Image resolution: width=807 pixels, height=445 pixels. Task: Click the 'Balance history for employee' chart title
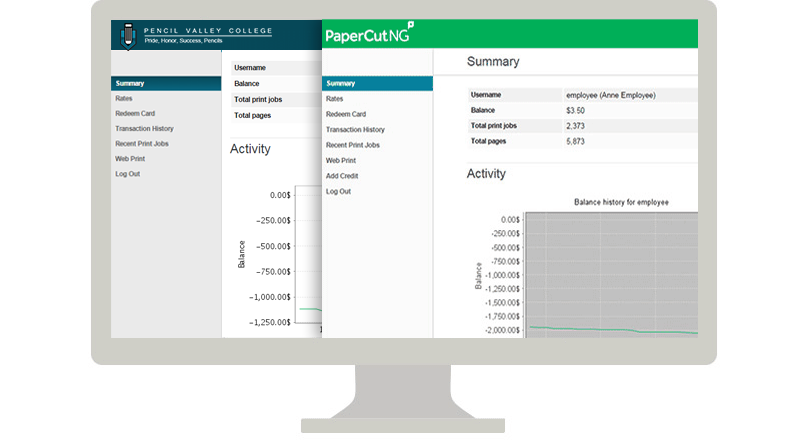pos(621,202)
